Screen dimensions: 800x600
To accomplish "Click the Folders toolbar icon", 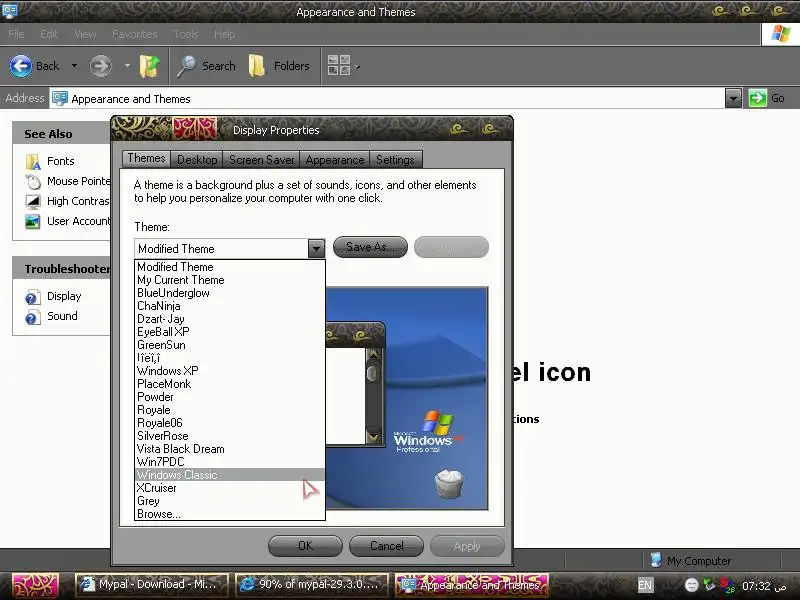I will click(x=257, y=66).
